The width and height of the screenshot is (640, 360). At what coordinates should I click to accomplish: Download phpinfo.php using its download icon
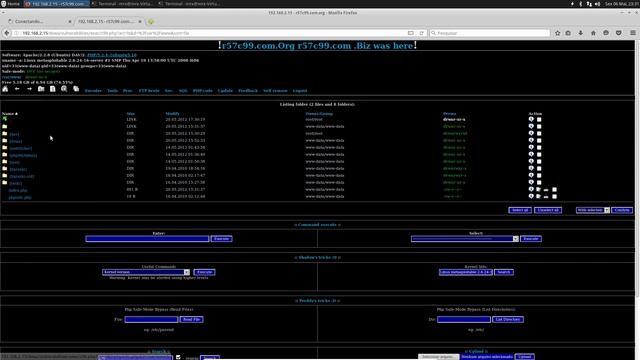pos(546,197)
